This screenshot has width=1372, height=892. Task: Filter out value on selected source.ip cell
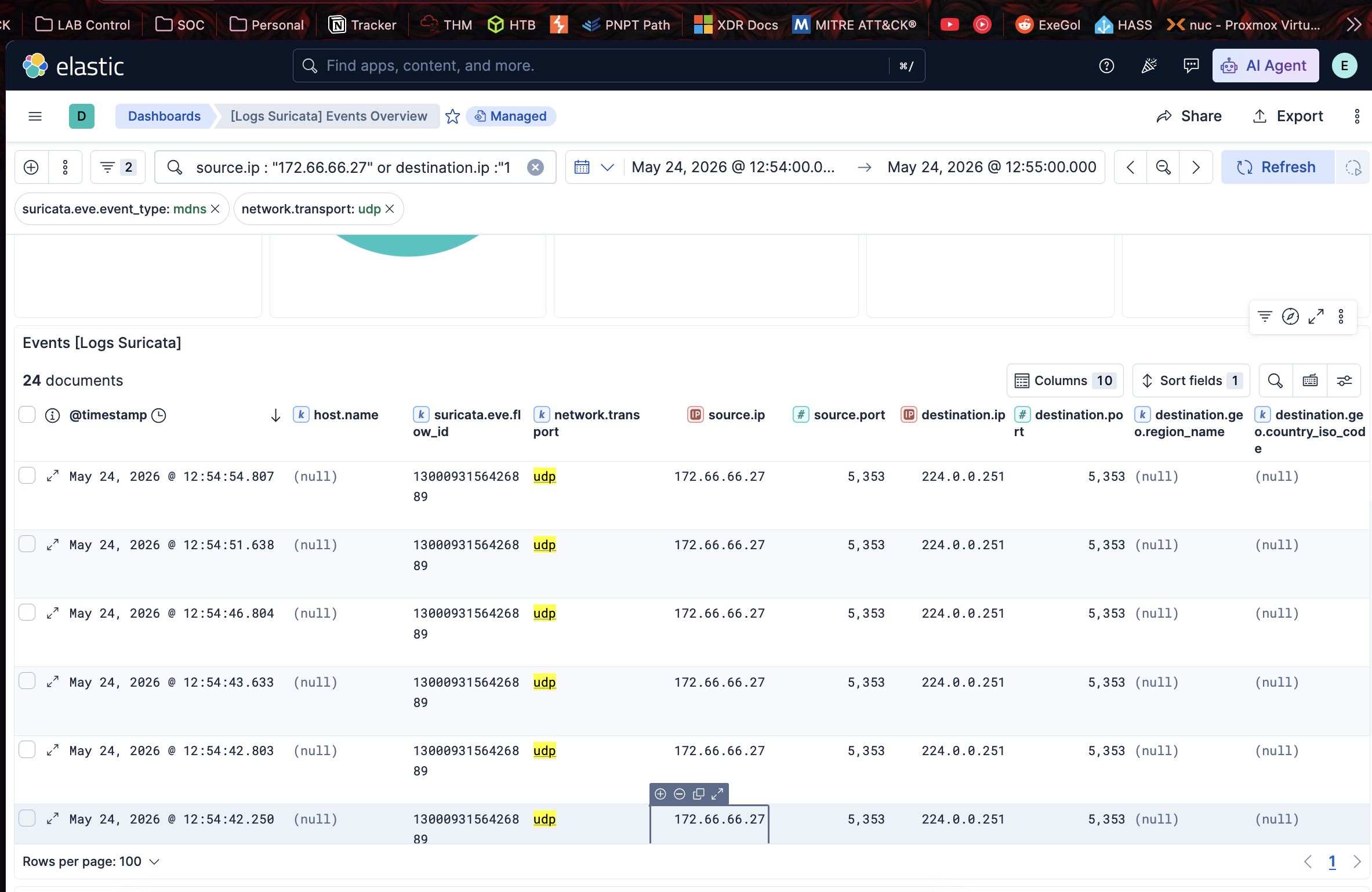pyautogui.click(x=680, y=794)
